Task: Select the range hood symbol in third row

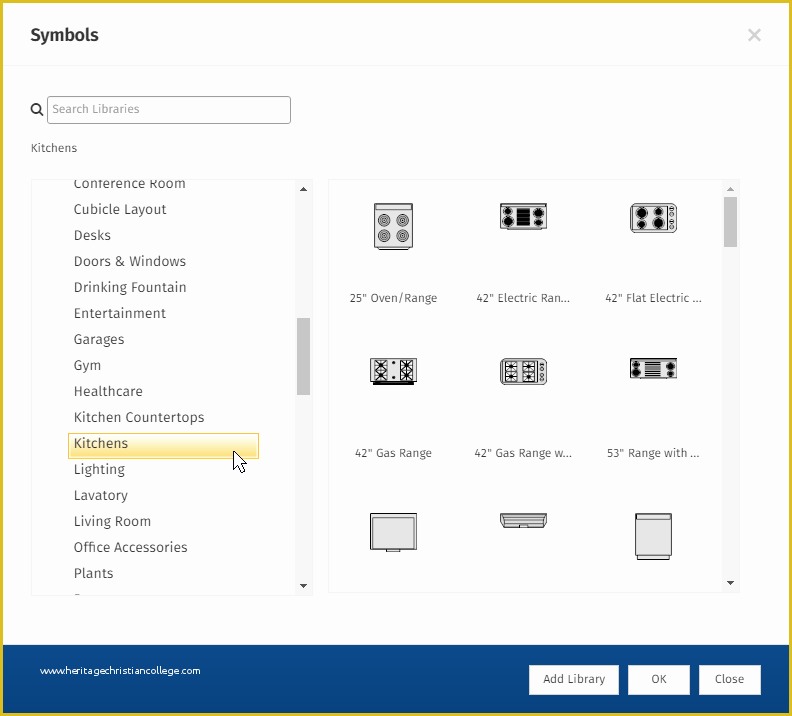Action: tap(523, 520)
